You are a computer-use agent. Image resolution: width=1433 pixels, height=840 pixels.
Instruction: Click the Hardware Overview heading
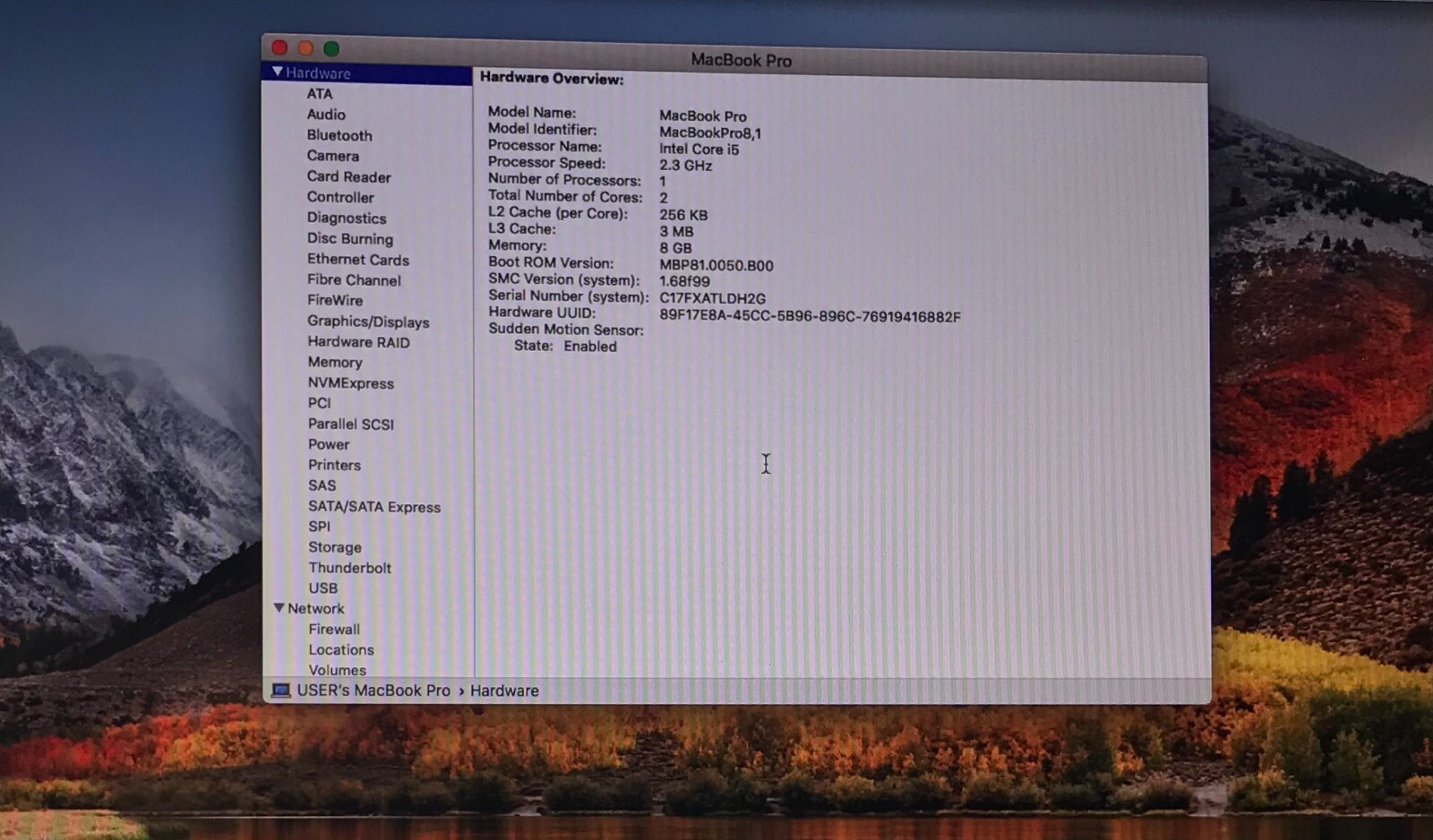[x=552, y=79]
